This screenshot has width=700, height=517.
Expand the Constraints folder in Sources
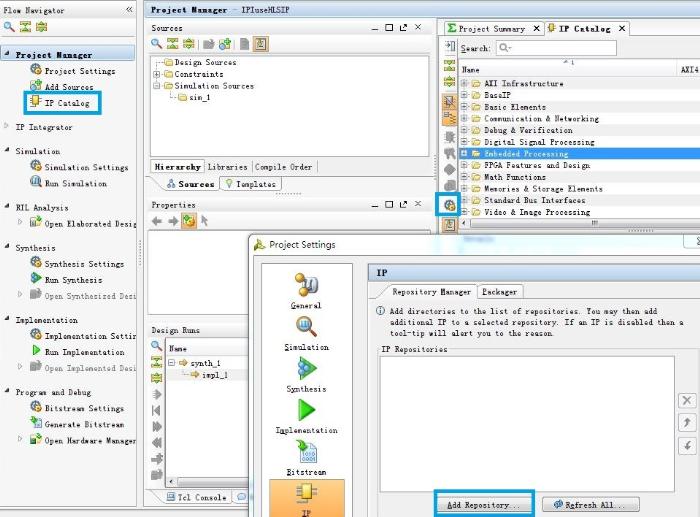pos(156,75)
